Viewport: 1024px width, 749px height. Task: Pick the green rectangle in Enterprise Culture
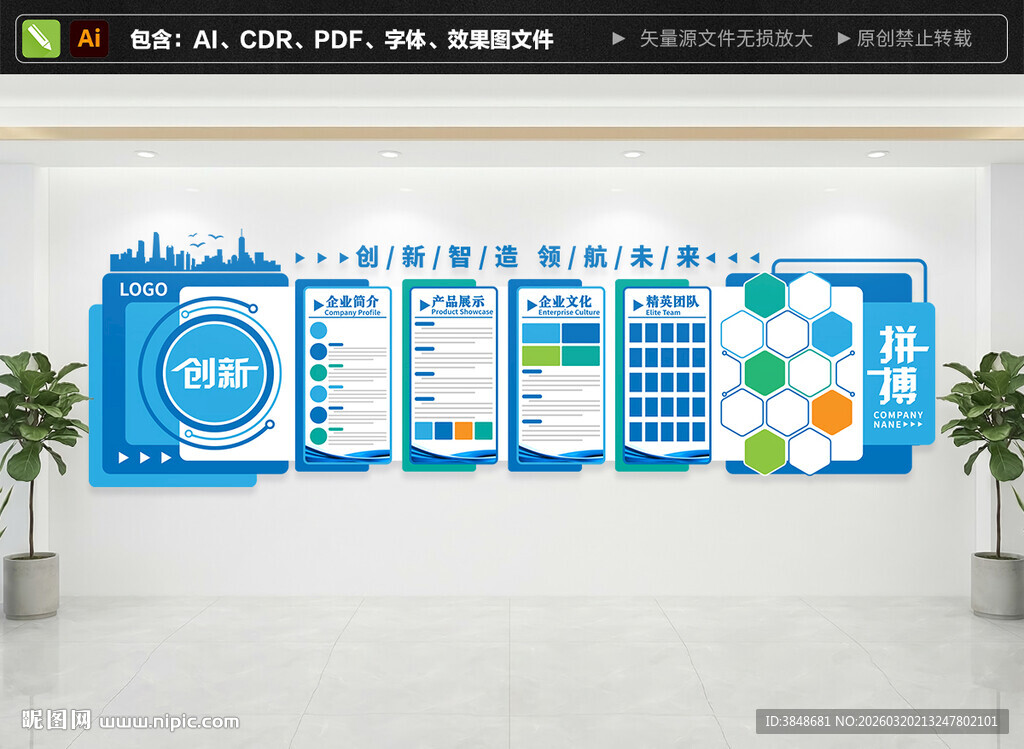coord(541,356)
